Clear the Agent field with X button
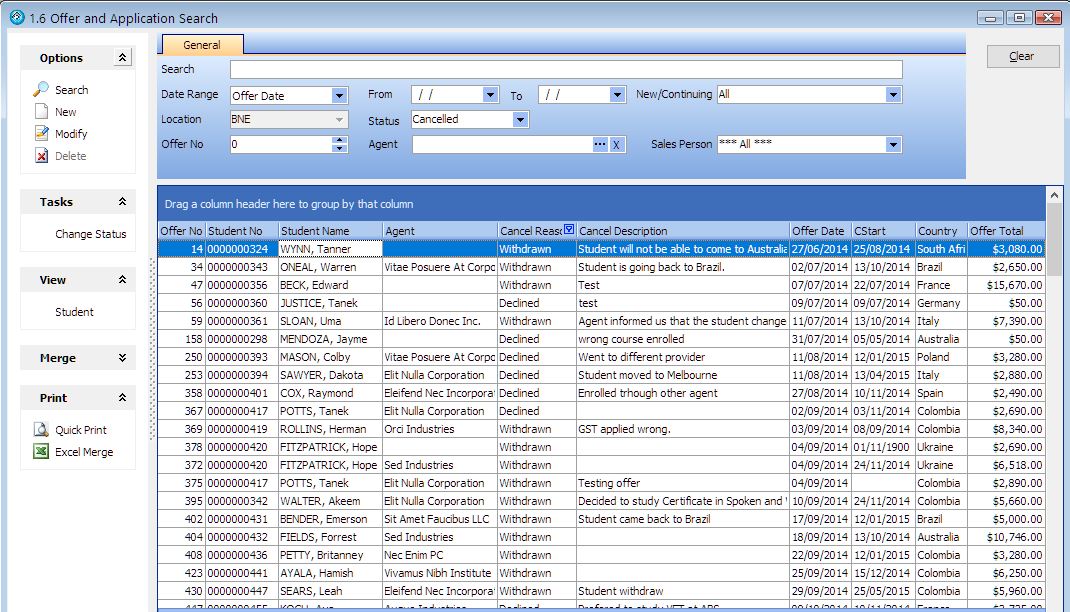 (617, 145)
